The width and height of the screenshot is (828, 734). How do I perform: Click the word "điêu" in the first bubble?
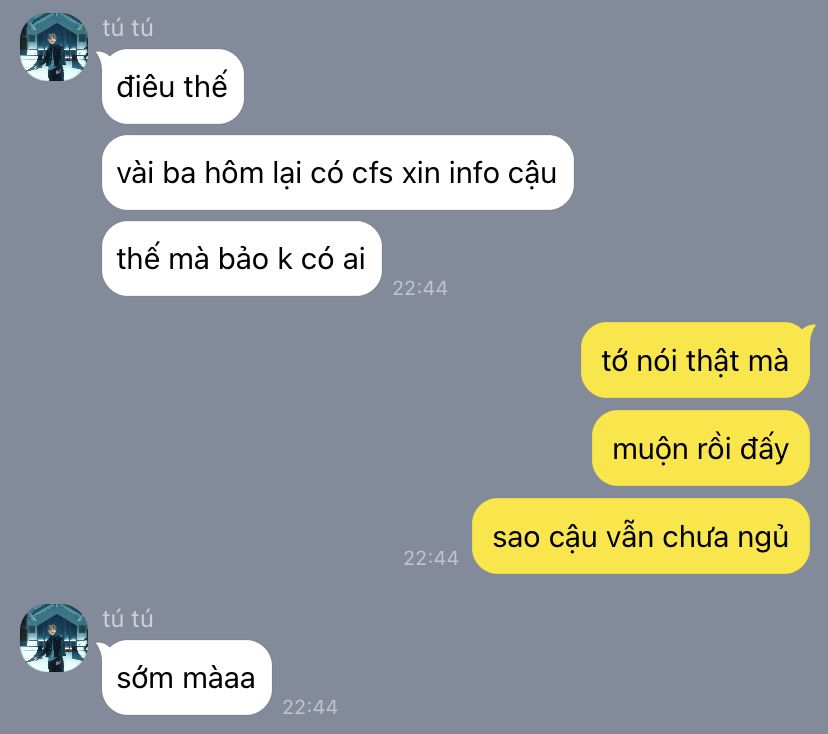[x=146, y=87]
